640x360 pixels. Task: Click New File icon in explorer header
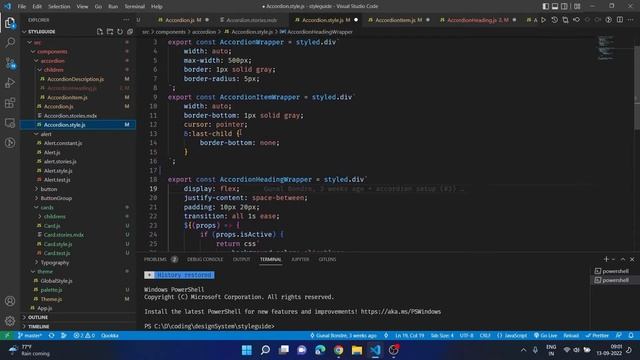pos(100,31)
